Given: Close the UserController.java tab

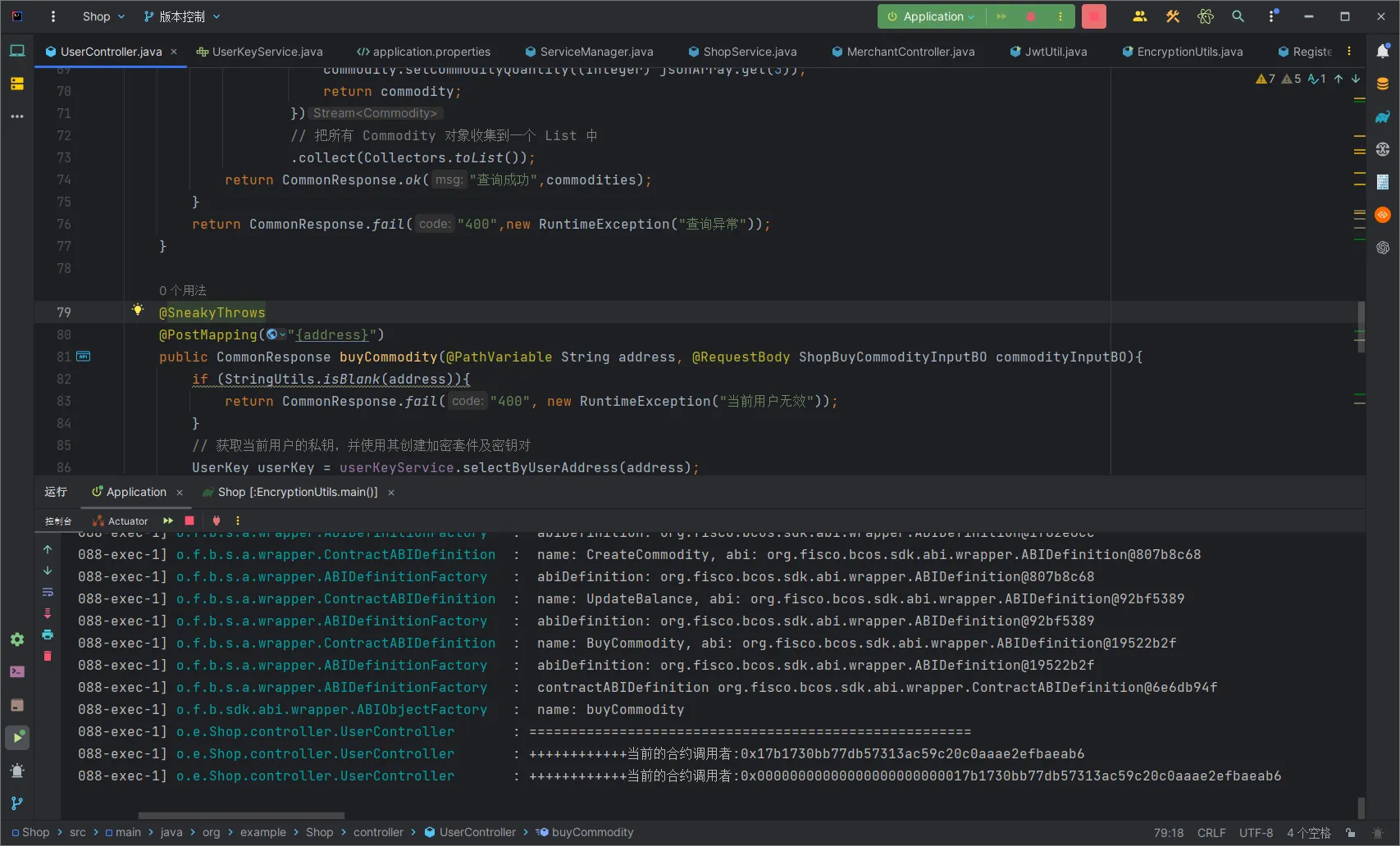Looking at the screenshot, I should coord(174,52).
